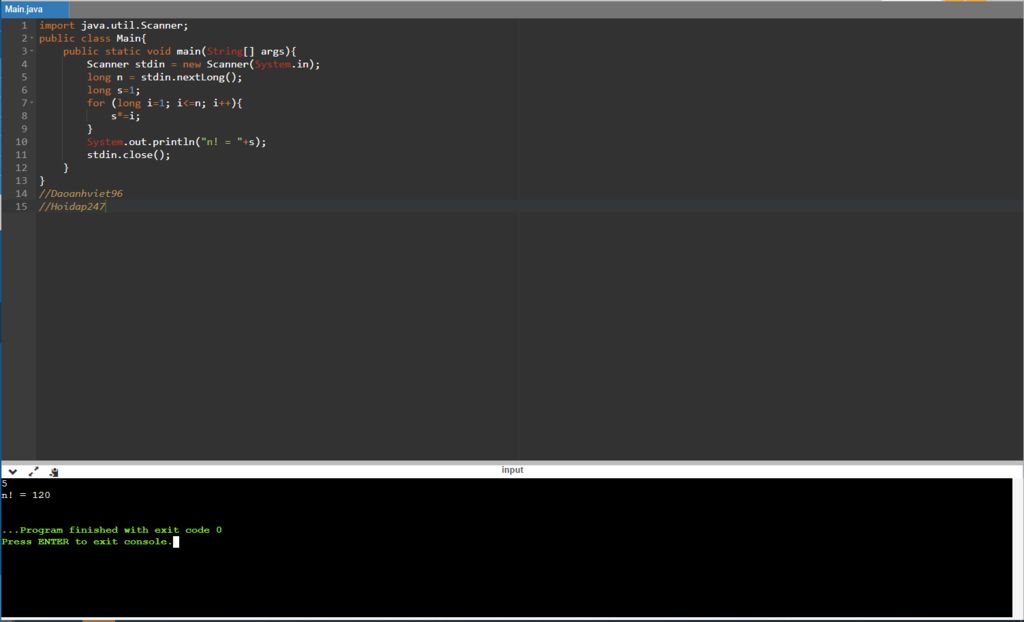The height and width of the screenshot is (622, 1024).
Task: Collapse the console with the chevron icon
Action: pos(12,471)
